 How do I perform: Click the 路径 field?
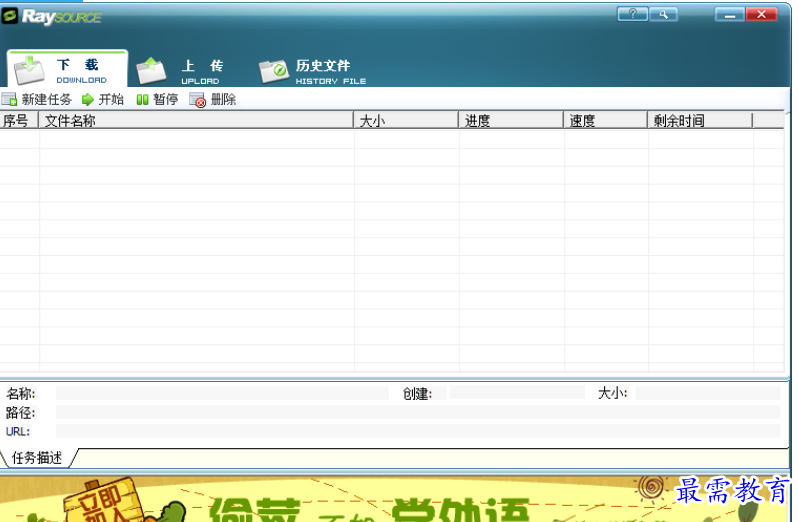point(418,412)
